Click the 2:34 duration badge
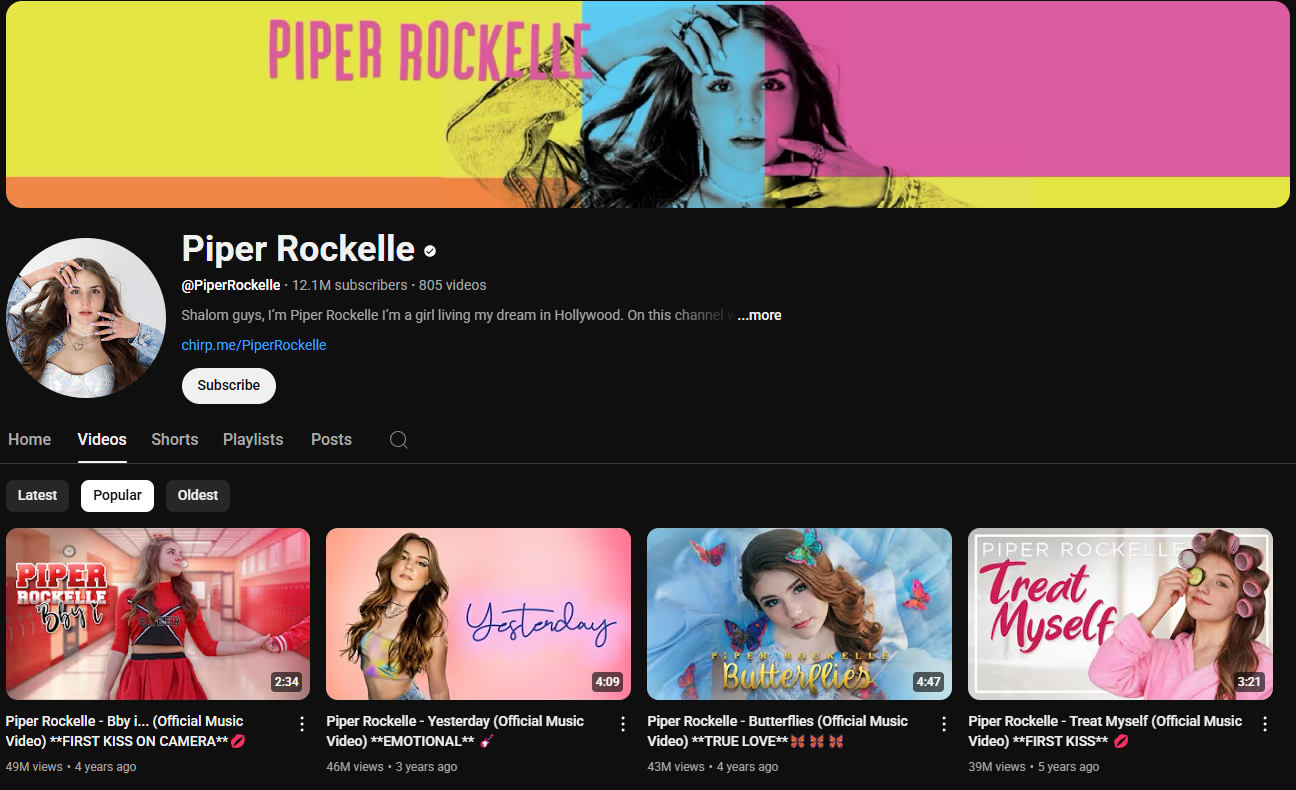Viewport: 1296px width, 790px height. [x=287, y=682]
